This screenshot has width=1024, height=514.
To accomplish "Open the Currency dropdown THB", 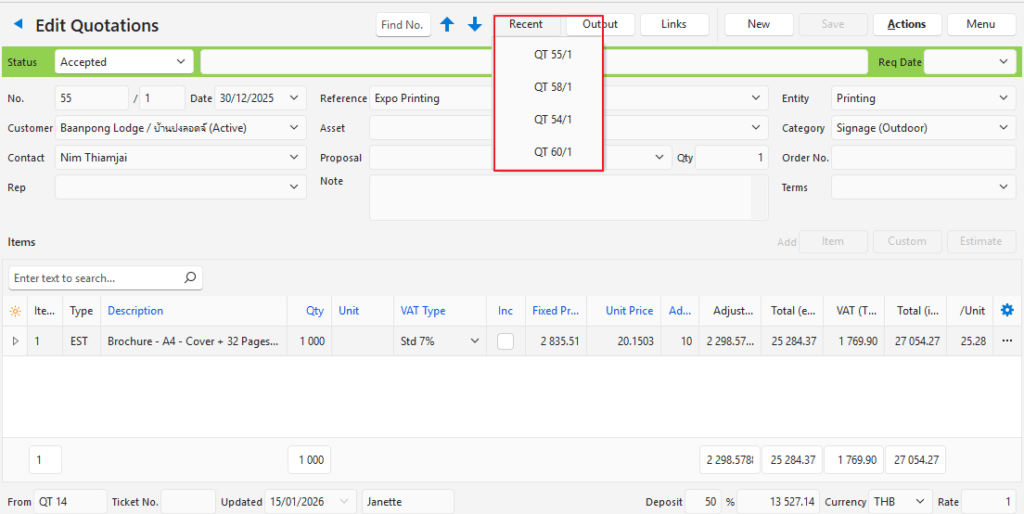I will point(920,502).
